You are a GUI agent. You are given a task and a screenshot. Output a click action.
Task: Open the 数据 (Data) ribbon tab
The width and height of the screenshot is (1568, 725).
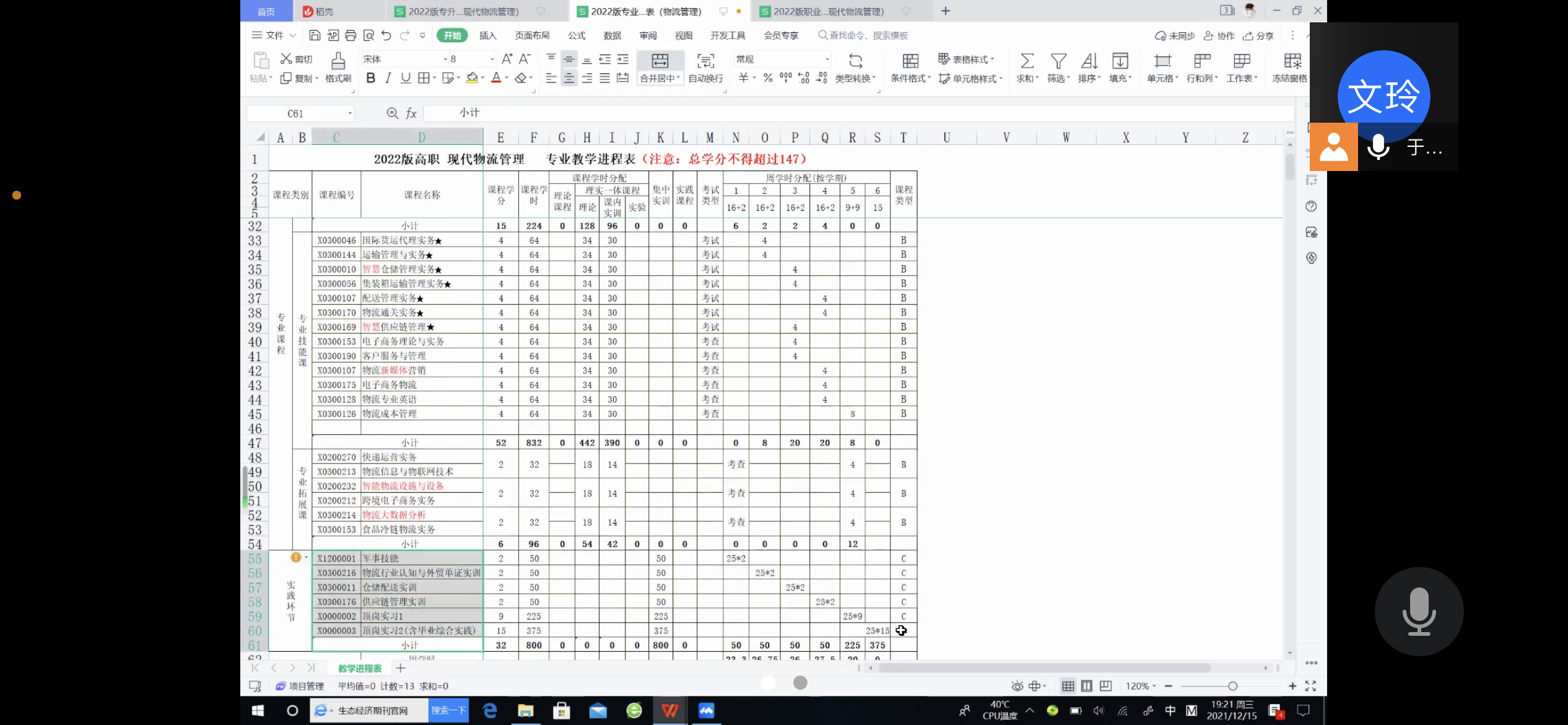[x=612, y=35]
